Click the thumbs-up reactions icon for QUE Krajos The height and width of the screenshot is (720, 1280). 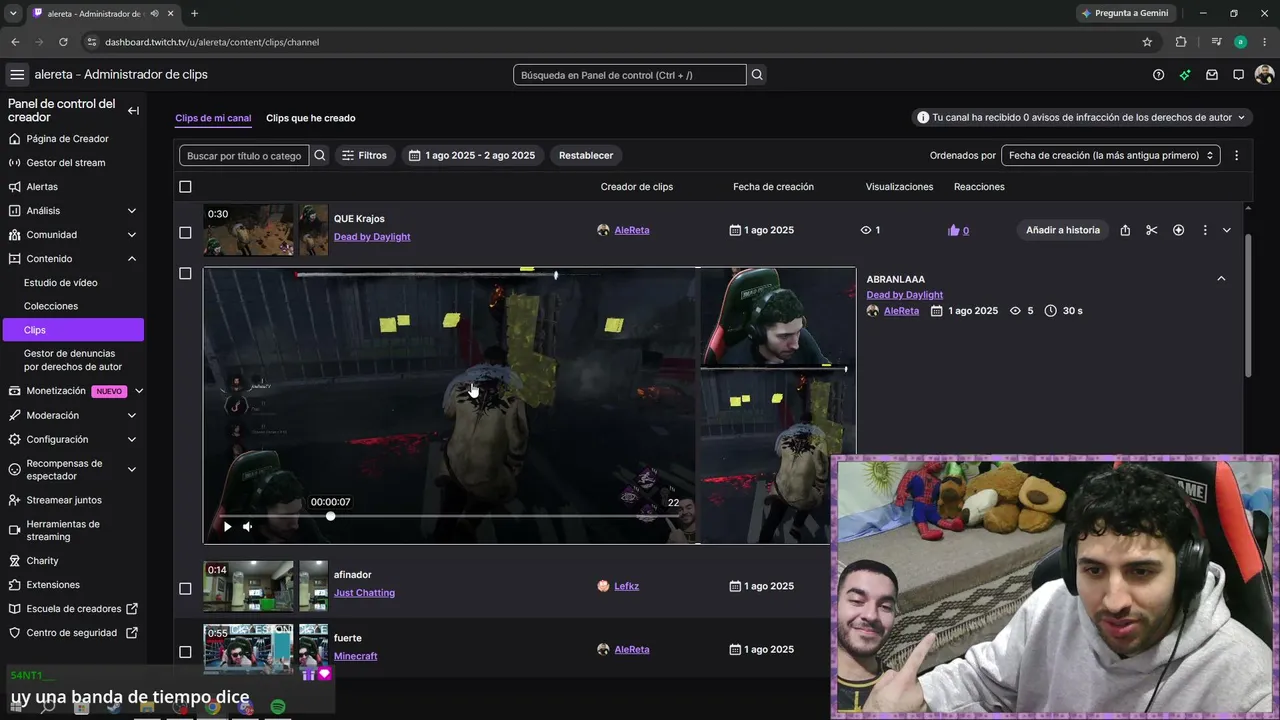953,230
